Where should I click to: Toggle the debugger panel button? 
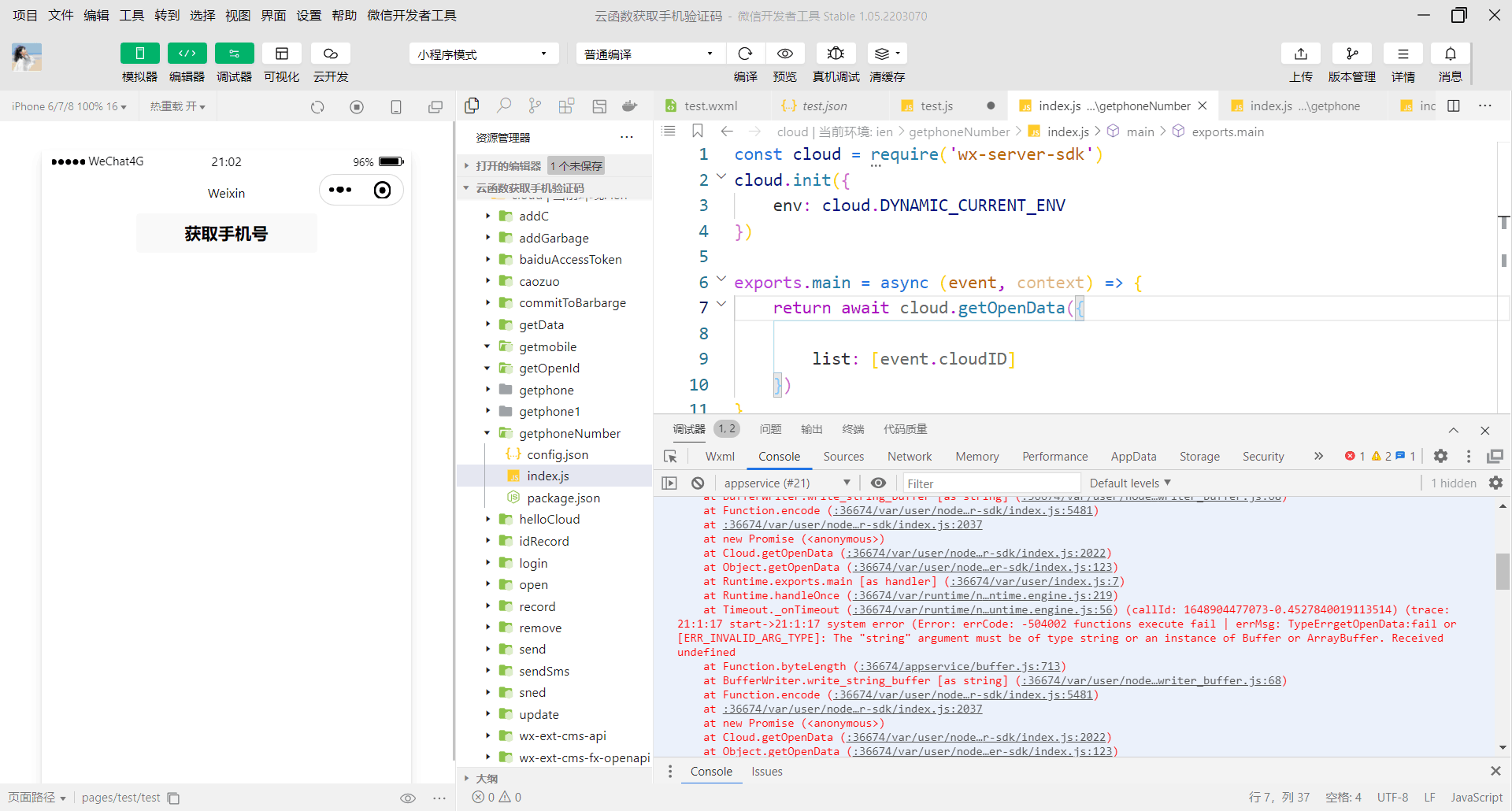(234, 54)
